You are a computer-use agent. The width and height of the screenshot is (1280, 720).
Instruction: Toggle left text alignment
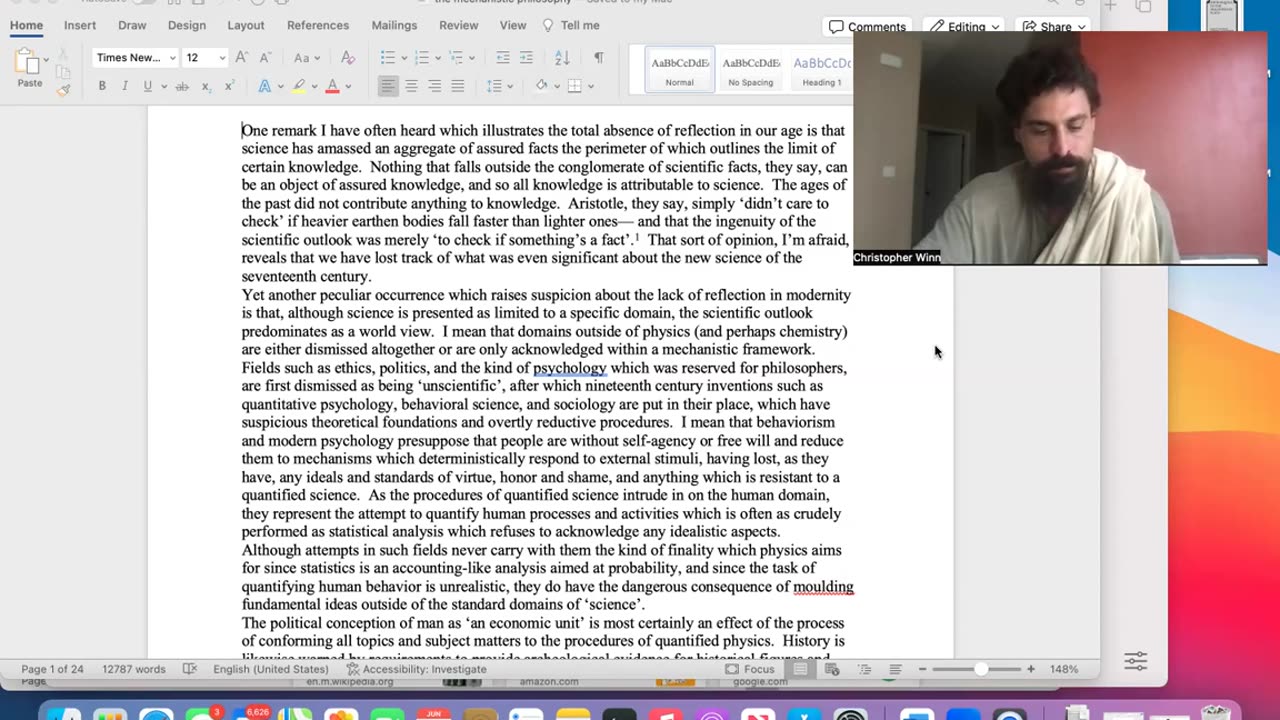[x=388, y=87]
